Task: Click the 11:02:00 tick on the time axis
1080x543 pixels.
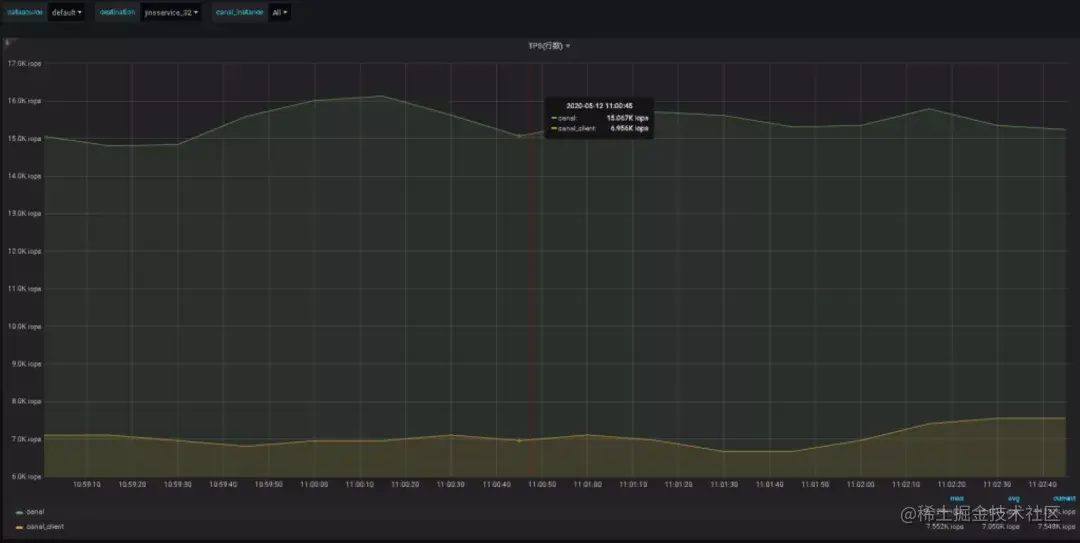Action: (860, 484)
